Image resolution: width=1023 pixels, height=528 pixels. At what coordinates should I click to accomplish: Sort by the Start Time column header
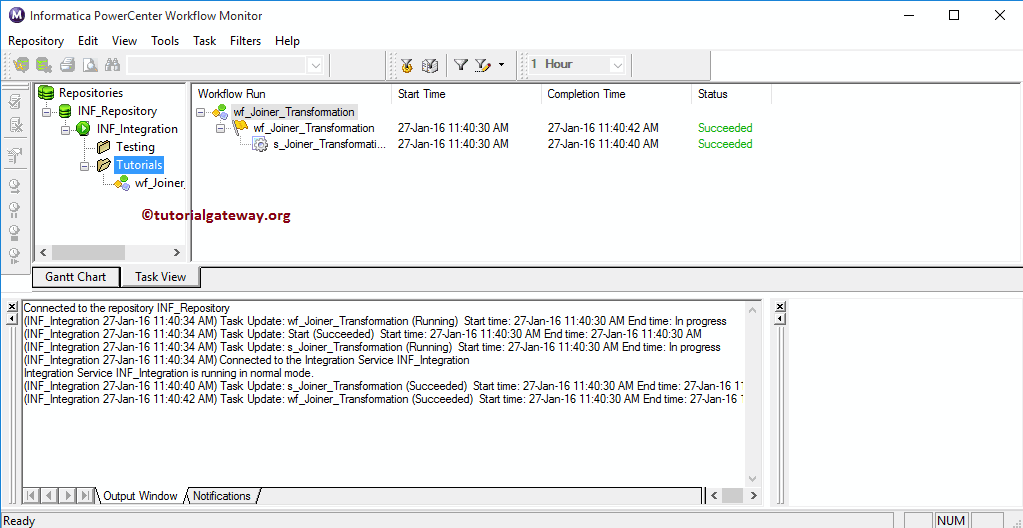tap(466, 94)
